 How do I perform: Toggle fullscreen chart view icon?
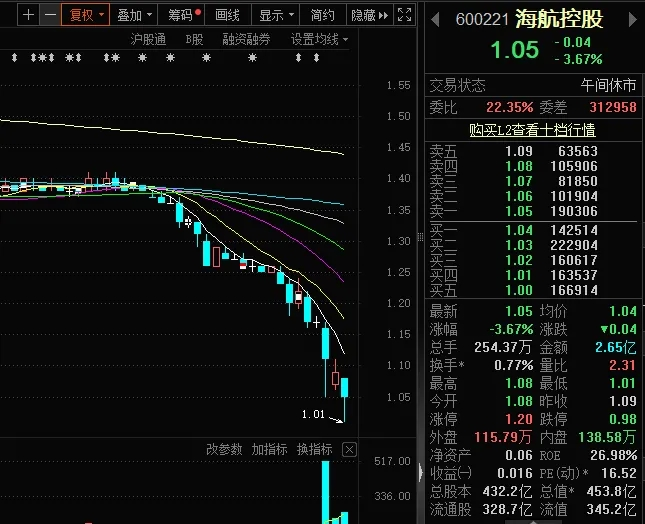(404, 15)
